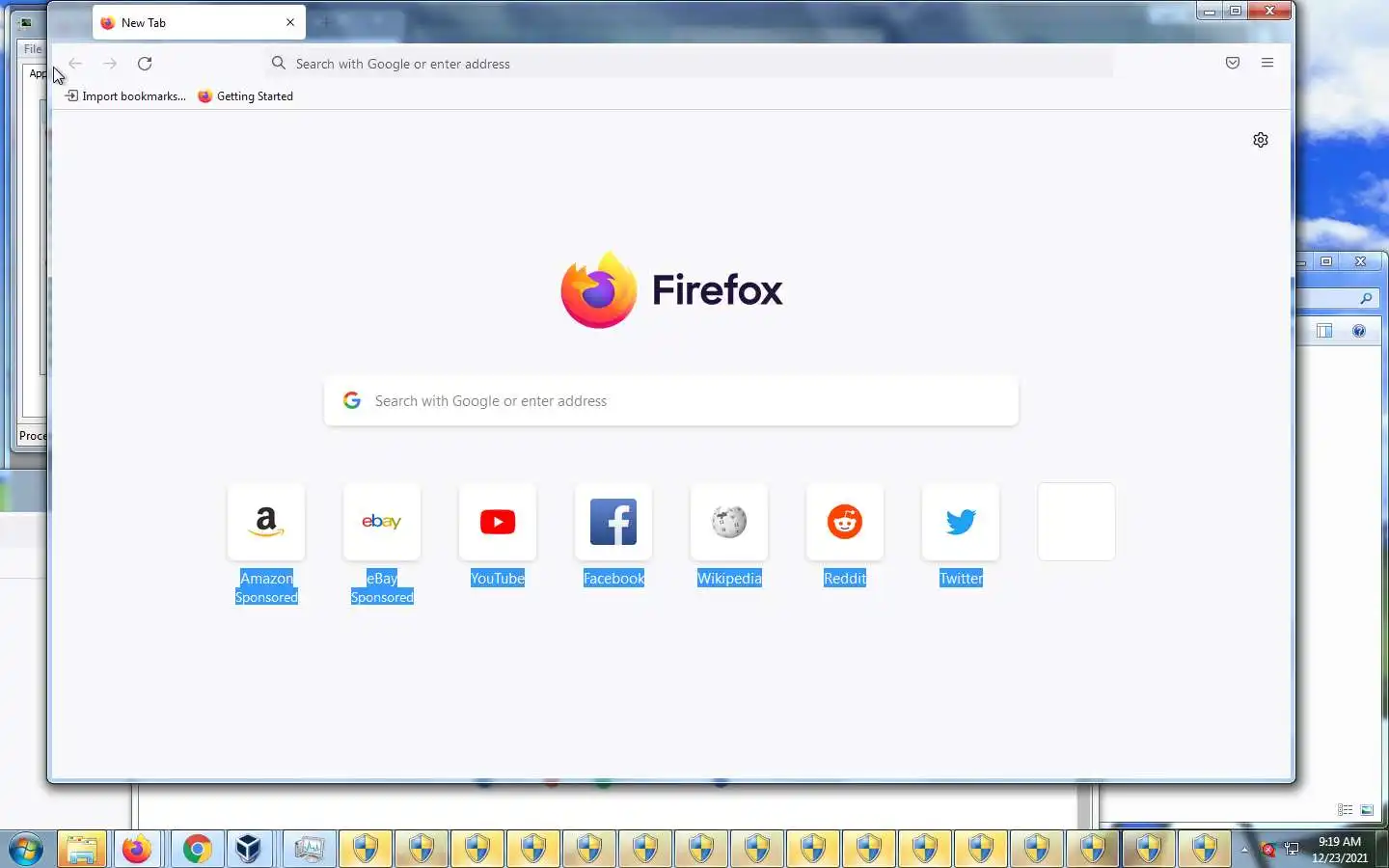The image size is (1389, 868).
Task: Open the Save to Pocket icon
Action: click(x=1233, y=63)
